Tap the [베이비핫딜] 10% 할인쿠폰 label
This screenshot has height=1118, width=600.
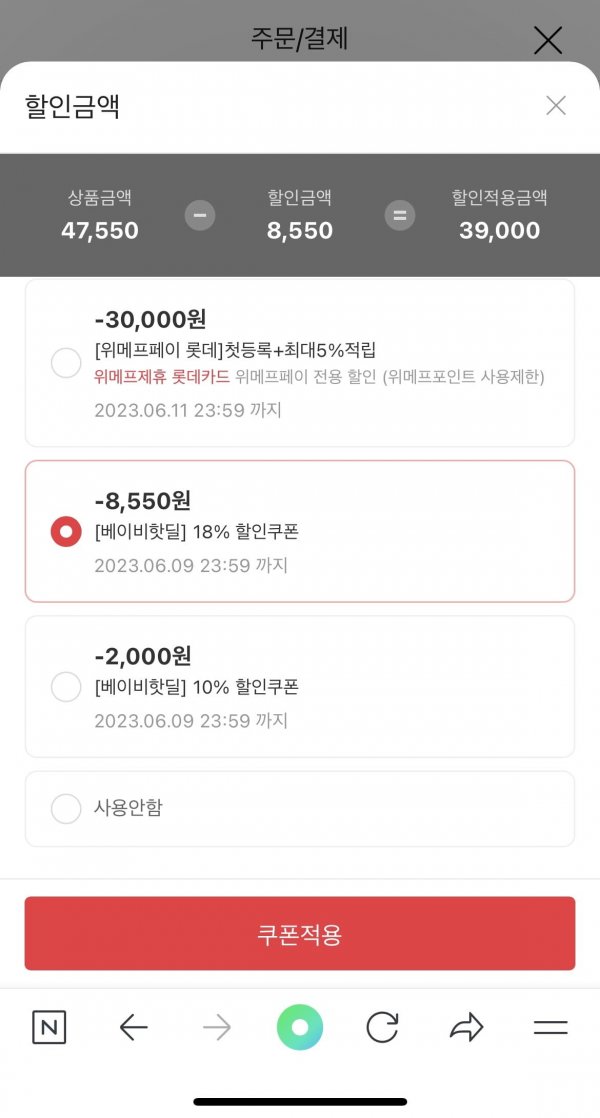197,687
